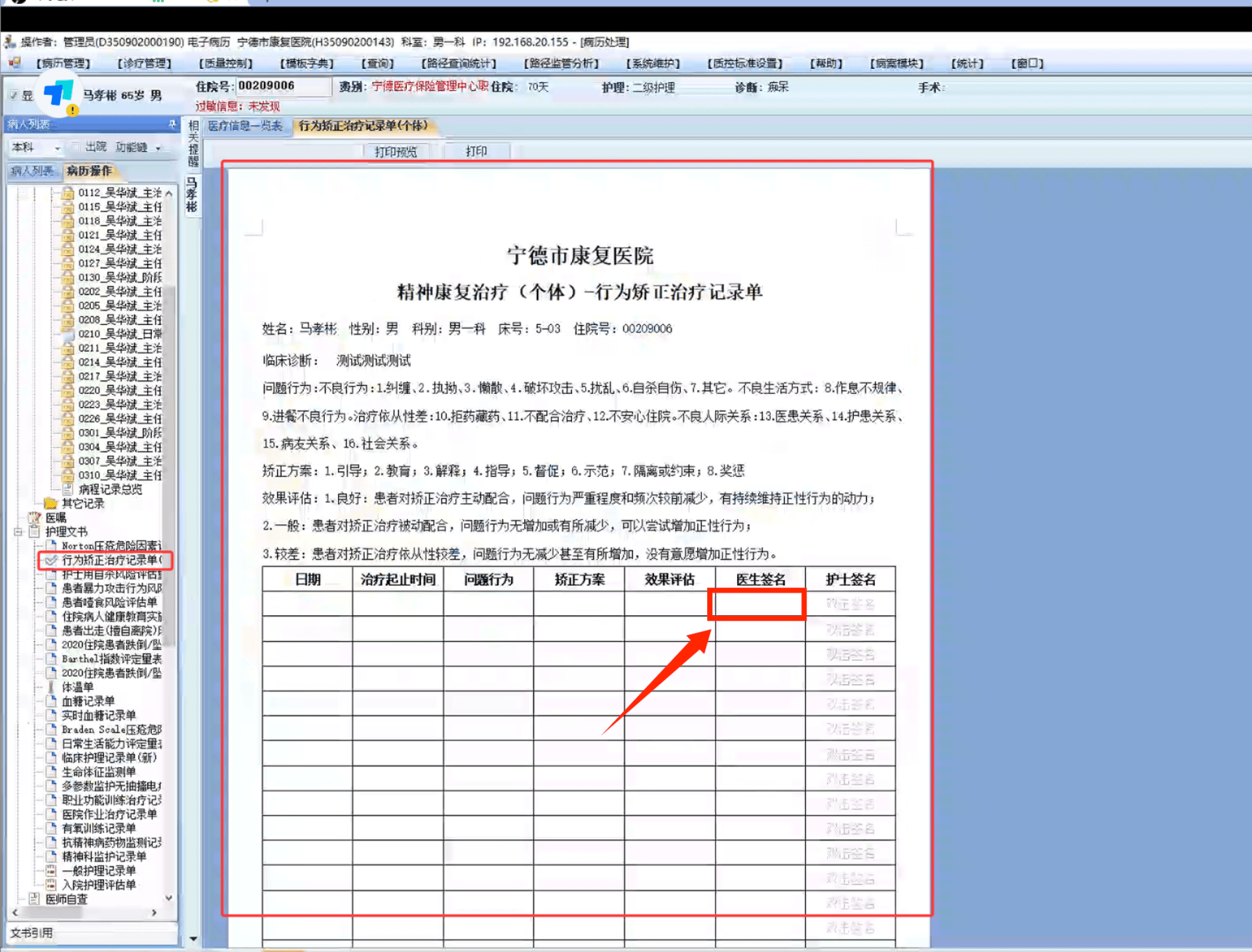
Task: Open the 病历管理 menu
Action: (x=63, y=64)
